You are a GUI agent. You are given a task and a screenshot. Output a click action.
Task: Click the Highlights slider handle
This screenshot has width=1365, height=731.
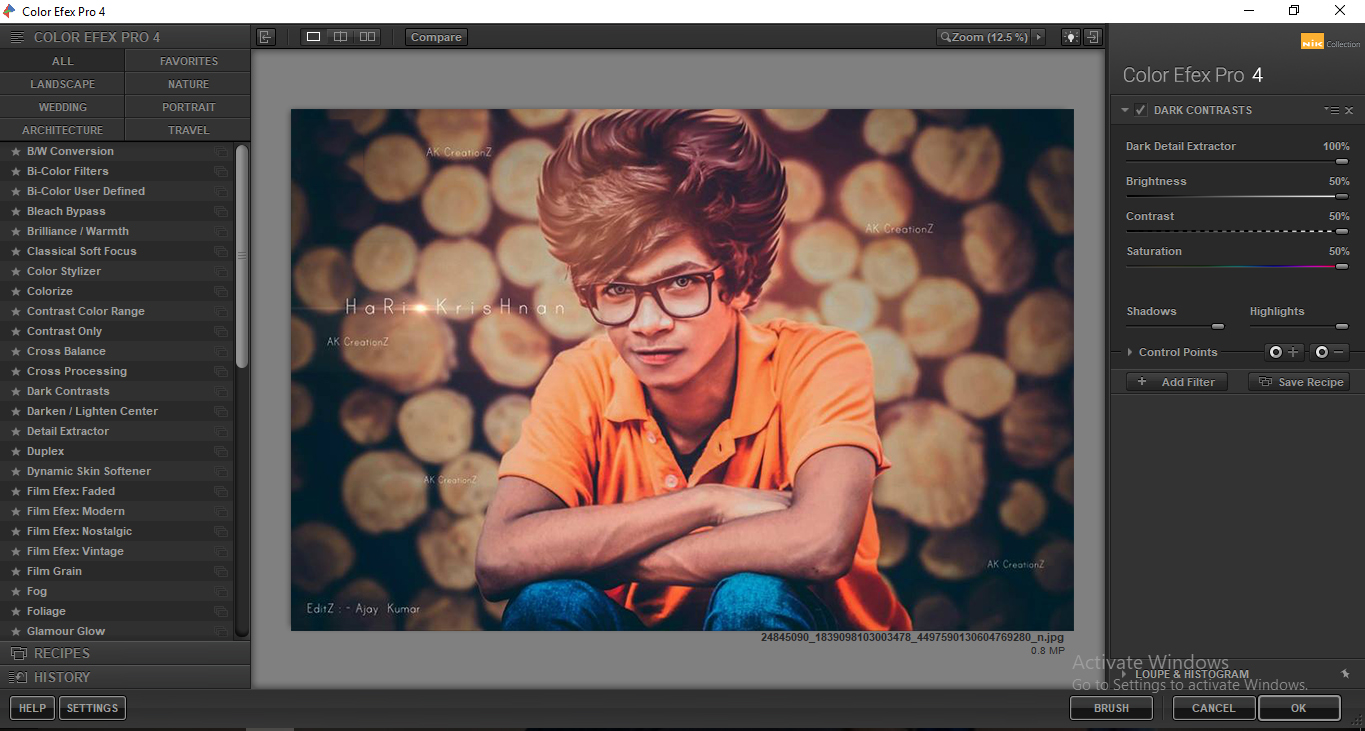pyautogui.click(x=1342, y=326)
